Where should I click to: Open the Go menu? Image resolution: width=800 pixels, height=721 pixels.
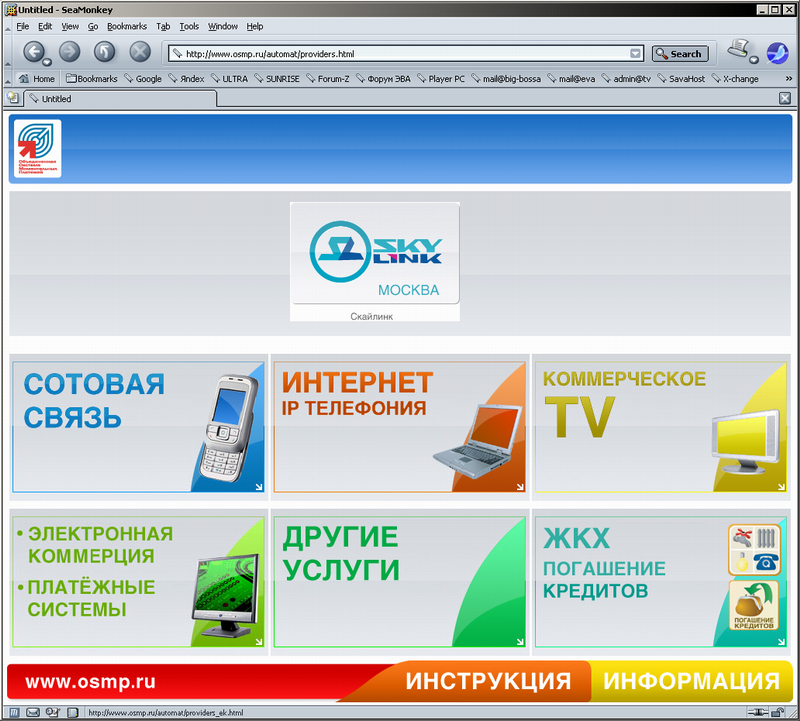pos(92,27)
